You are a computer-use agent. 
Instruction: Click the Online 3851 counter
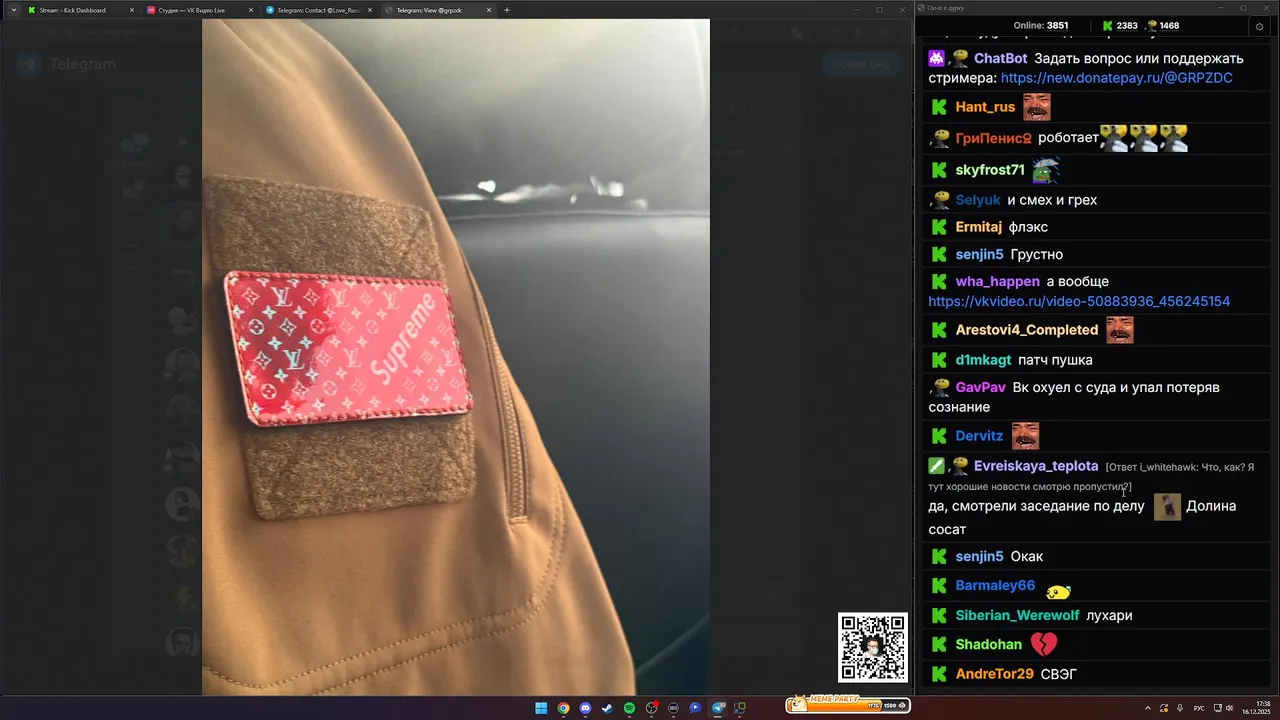1041,26
